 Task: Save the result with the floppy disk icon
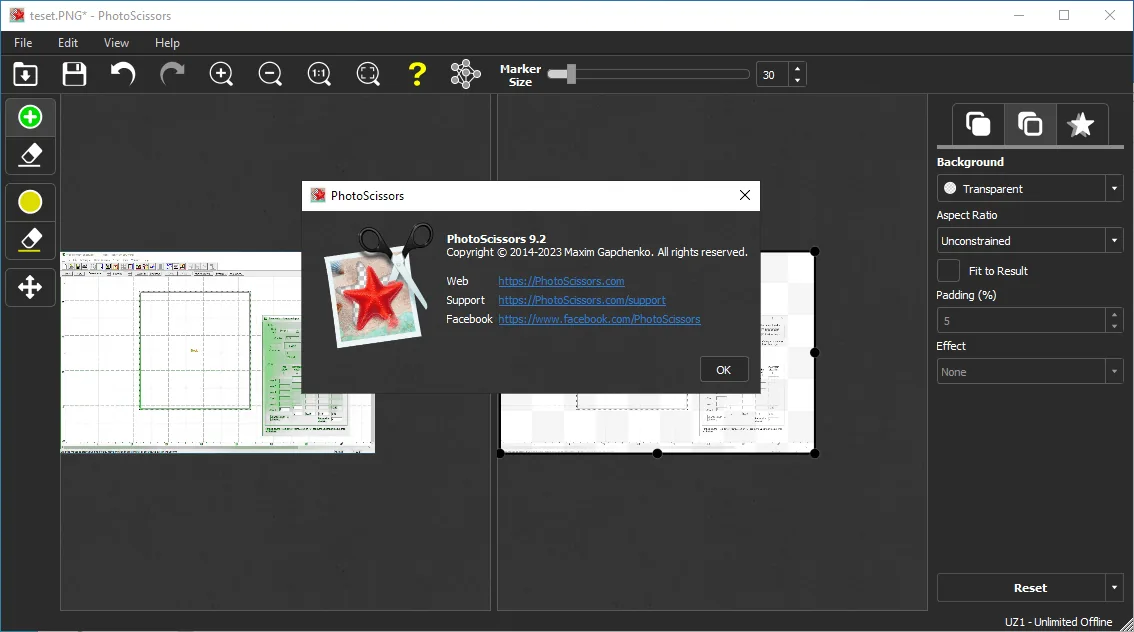click(74, 74)
